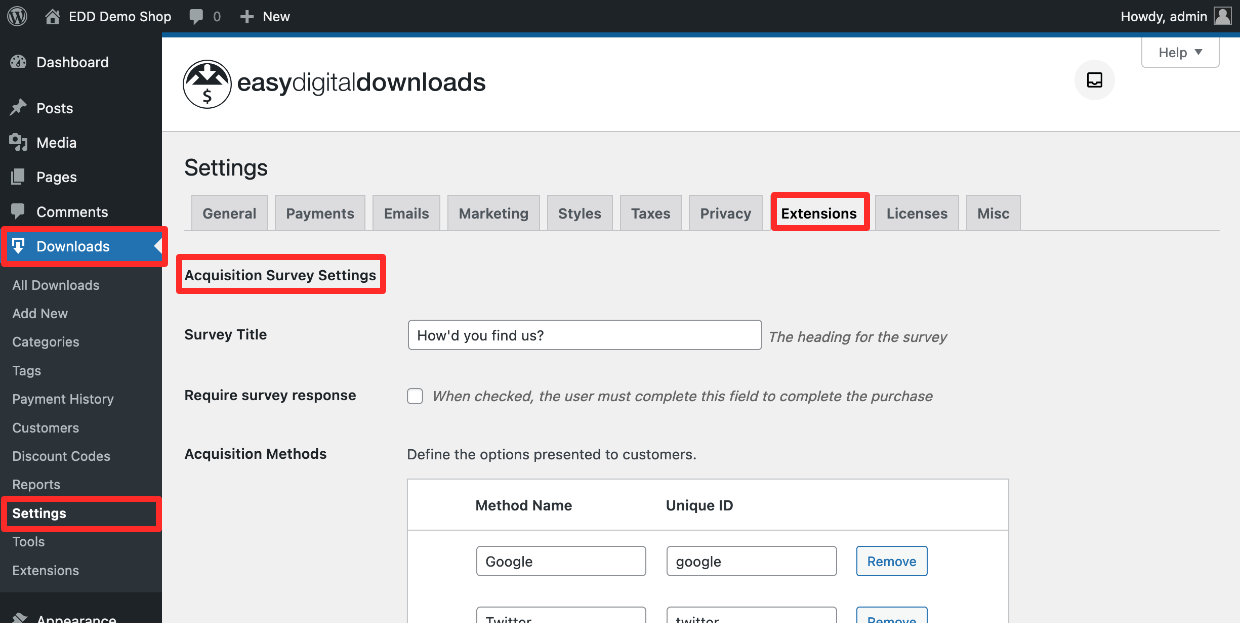This screenshot has height=623, width=1240.
Task: Open the notifications inbox icon
Action: pos(1094,80)
